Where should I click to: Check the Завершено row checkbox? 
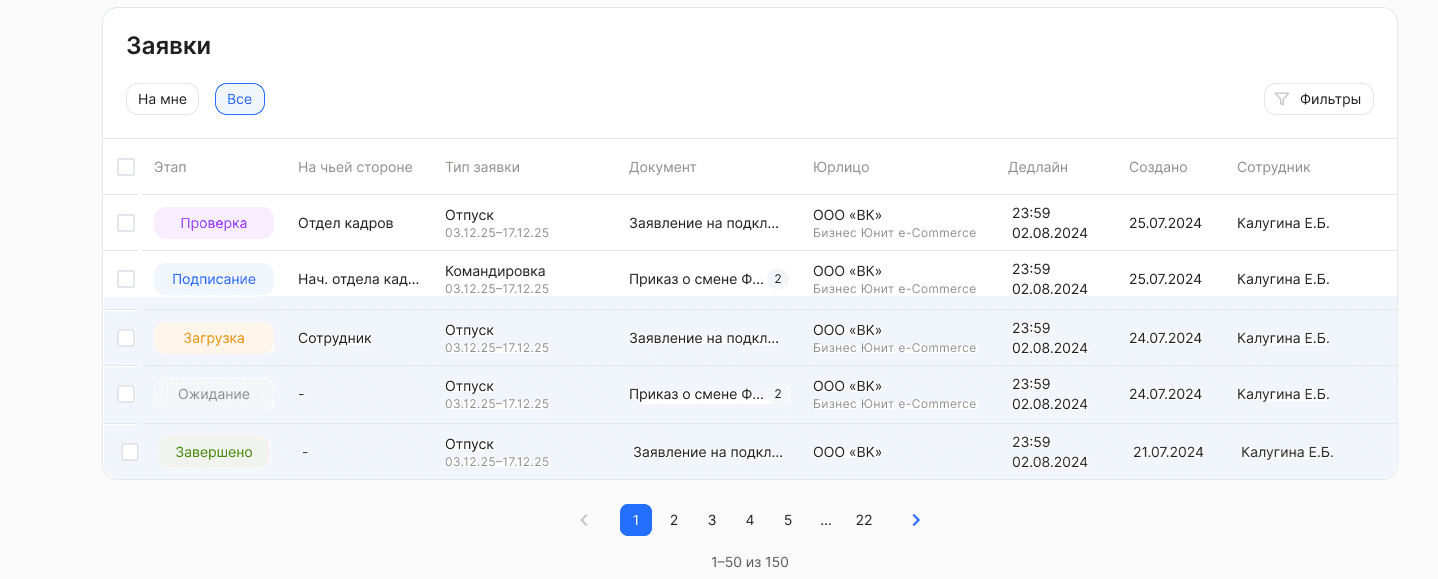coord(130,452)
